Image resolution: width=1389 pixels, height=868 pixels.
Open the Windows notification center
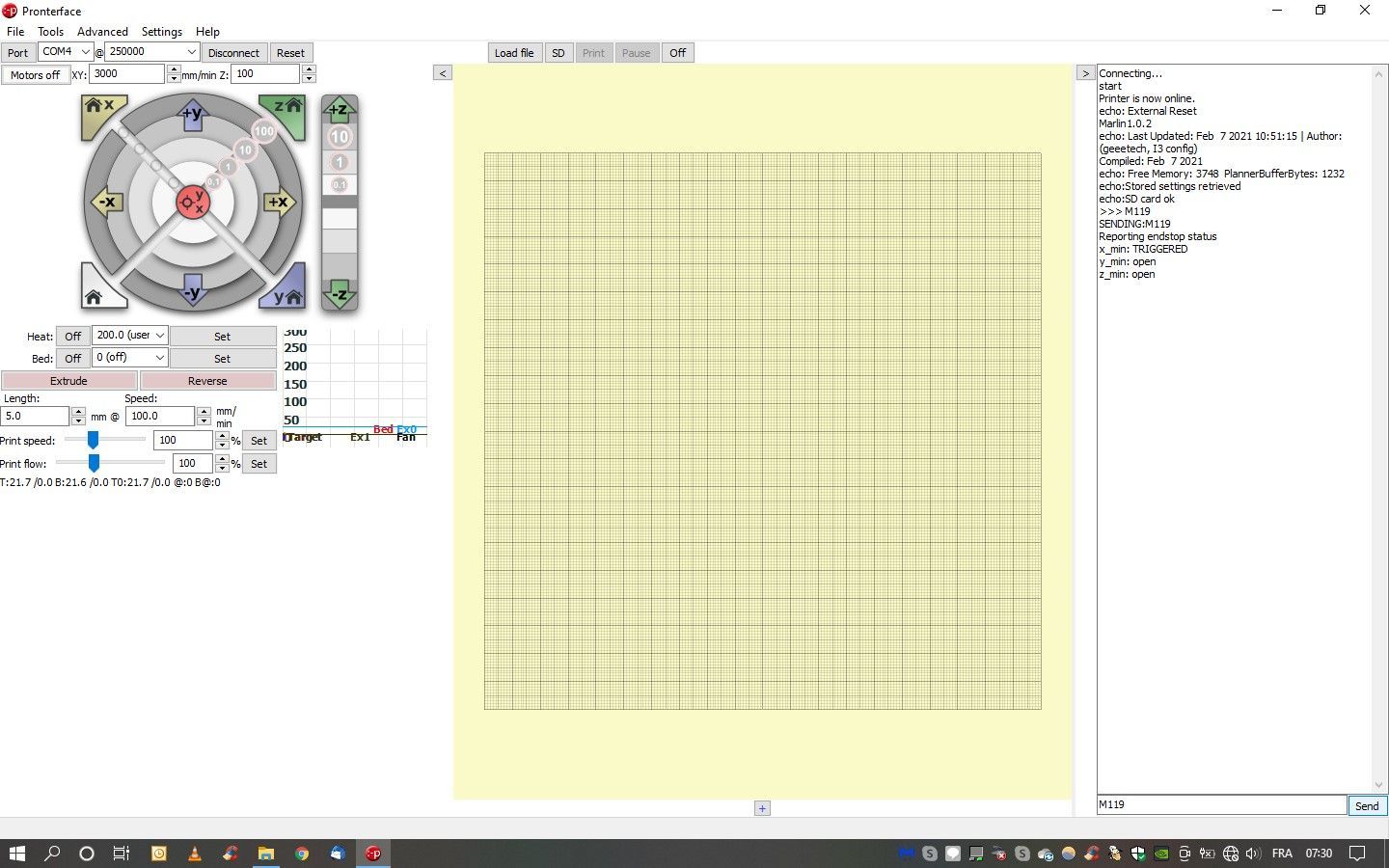pos(1357,854)
